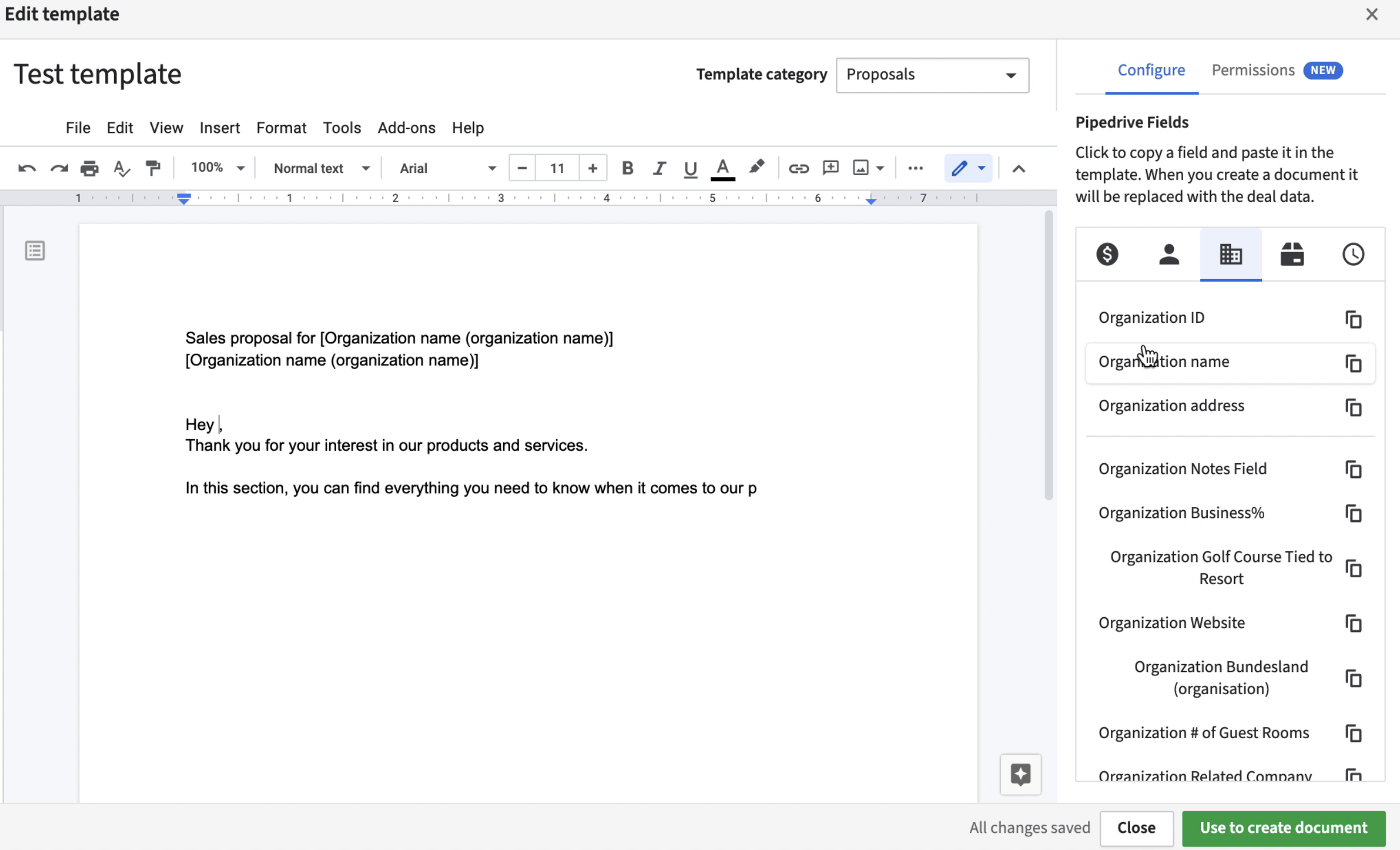Viewport: 1400px width, 850px height.
Task: Click Use to create document button
Action: click(x=1284, y=828)
